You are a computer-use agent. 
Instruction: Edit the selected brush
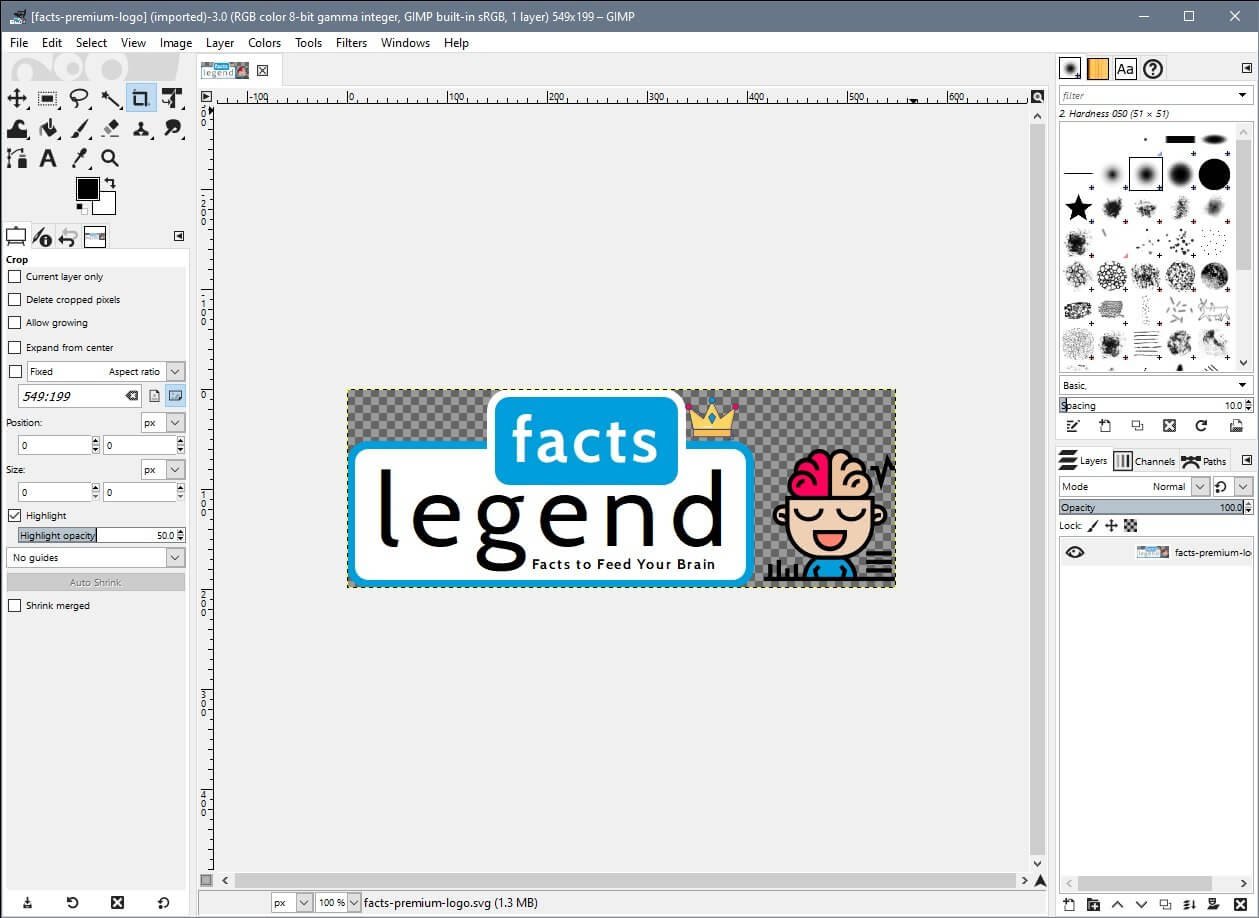pos(1073,425)
